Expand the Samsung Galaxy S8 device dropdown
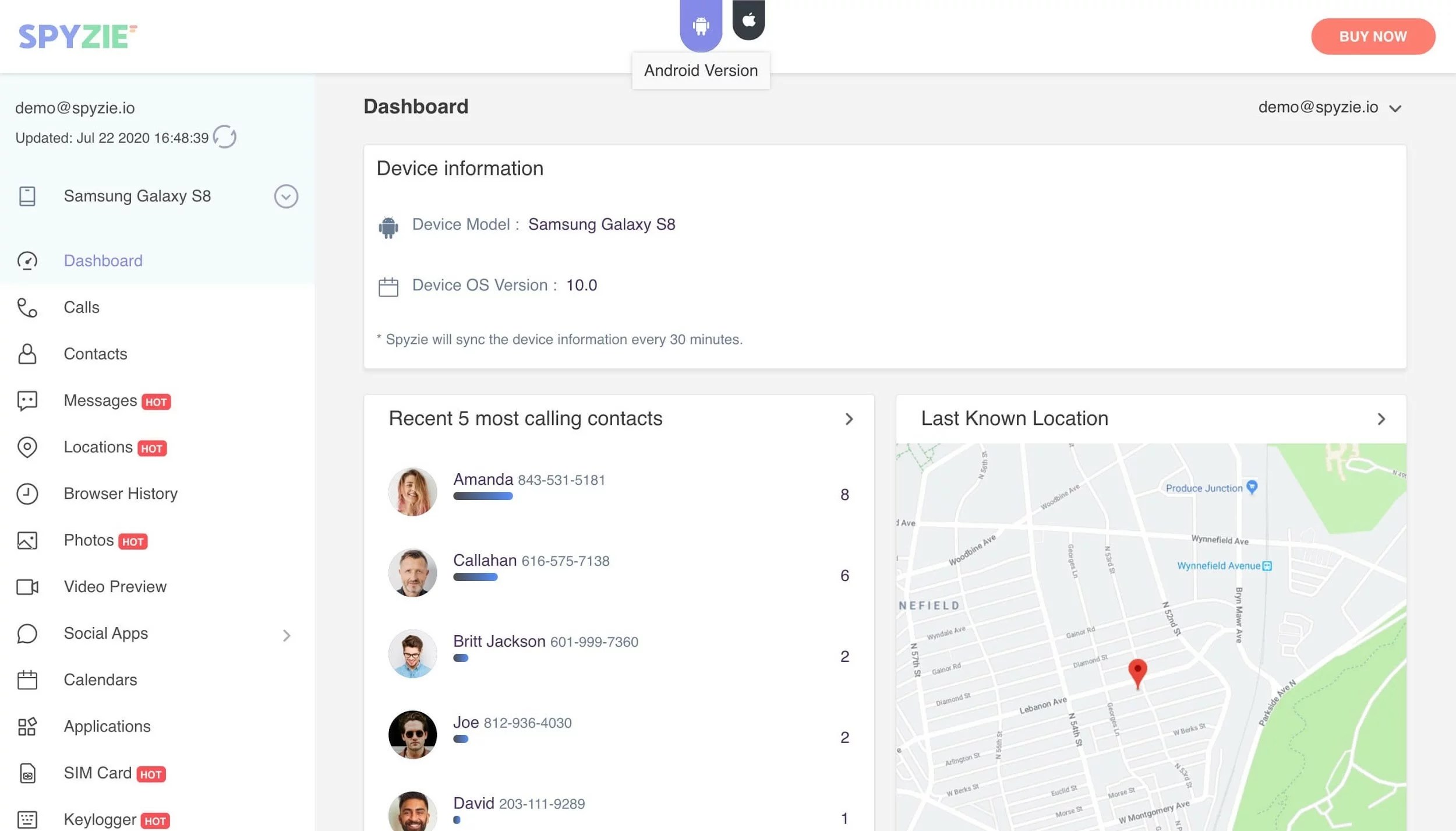The width and height of the screenshot is (1456, 831). (x=286, y=196)
